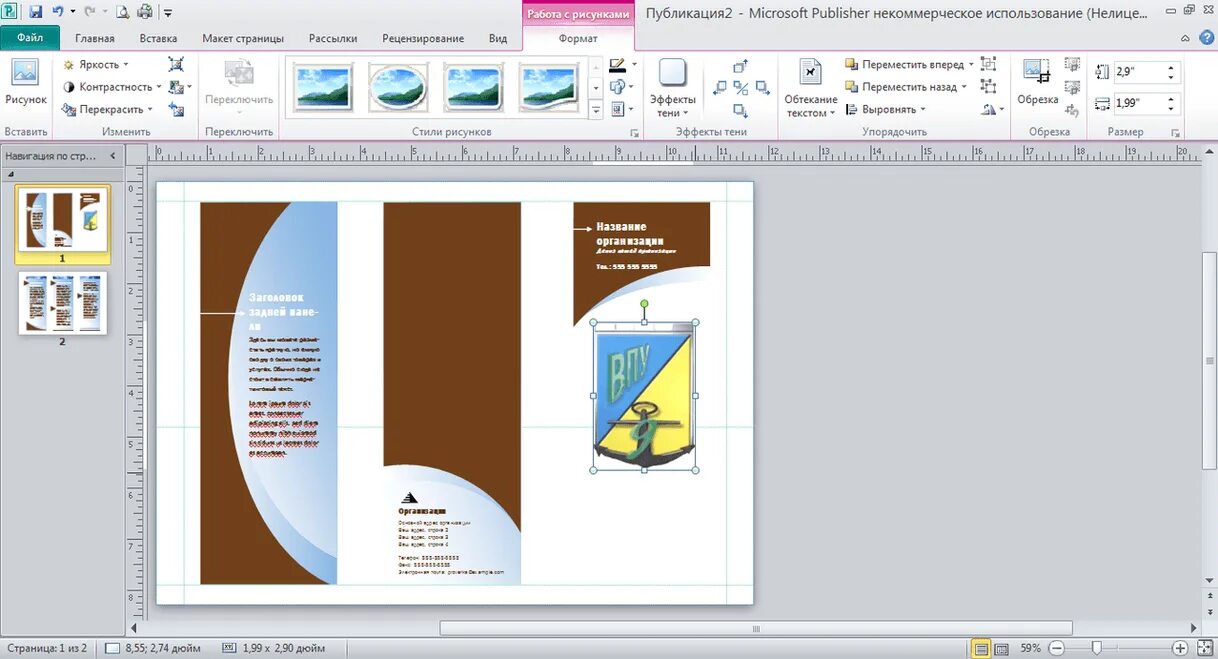Click the picture shape icon
The width and height of the screenshot is (1218, 659).
tap(616, 87)
